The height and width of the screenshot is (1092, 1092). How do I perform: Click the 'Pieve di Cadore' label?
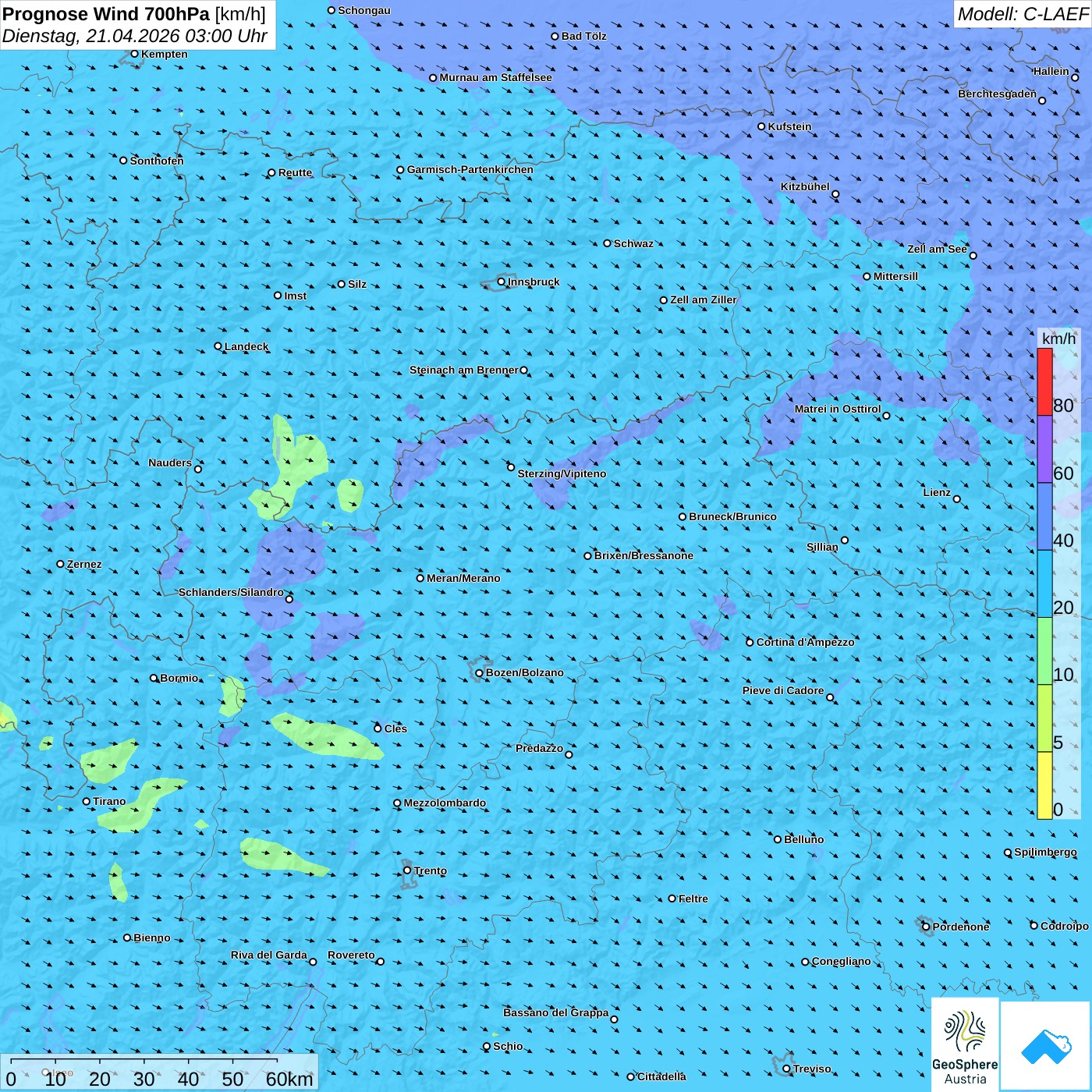[x=783, y=690]
